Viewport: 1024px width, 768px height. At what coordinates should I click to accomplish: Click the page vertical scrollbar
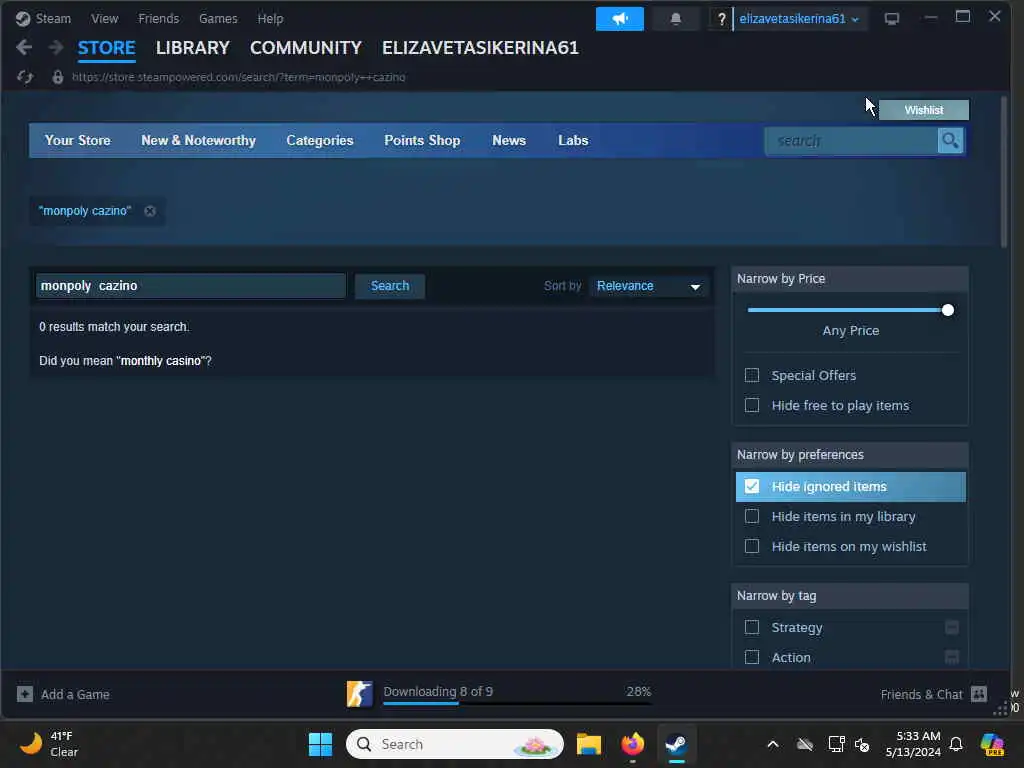[1004, 172]
